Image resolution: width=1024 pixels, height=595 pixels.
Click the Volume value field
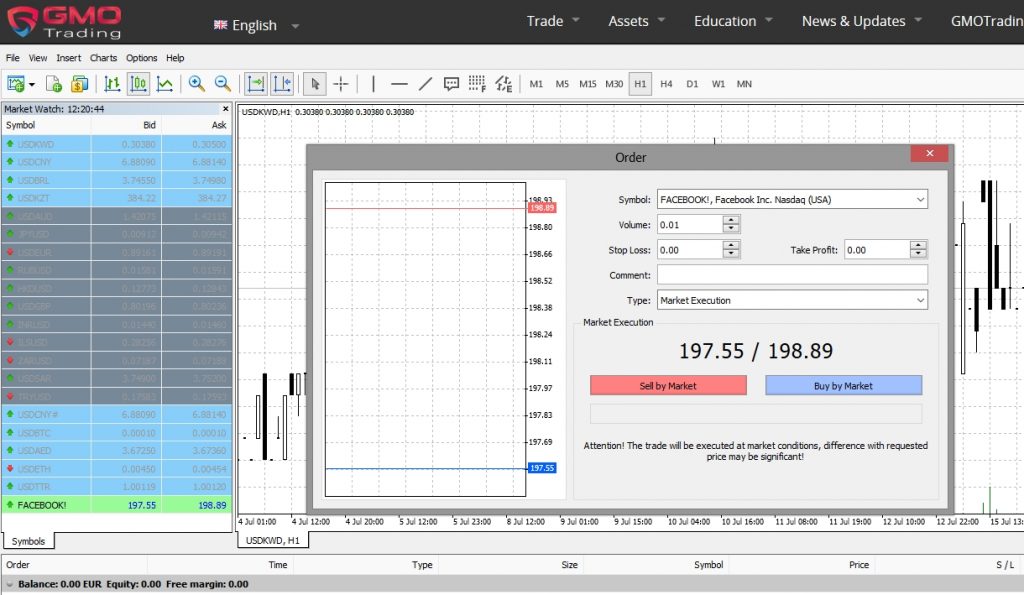[x=690, y=225]
